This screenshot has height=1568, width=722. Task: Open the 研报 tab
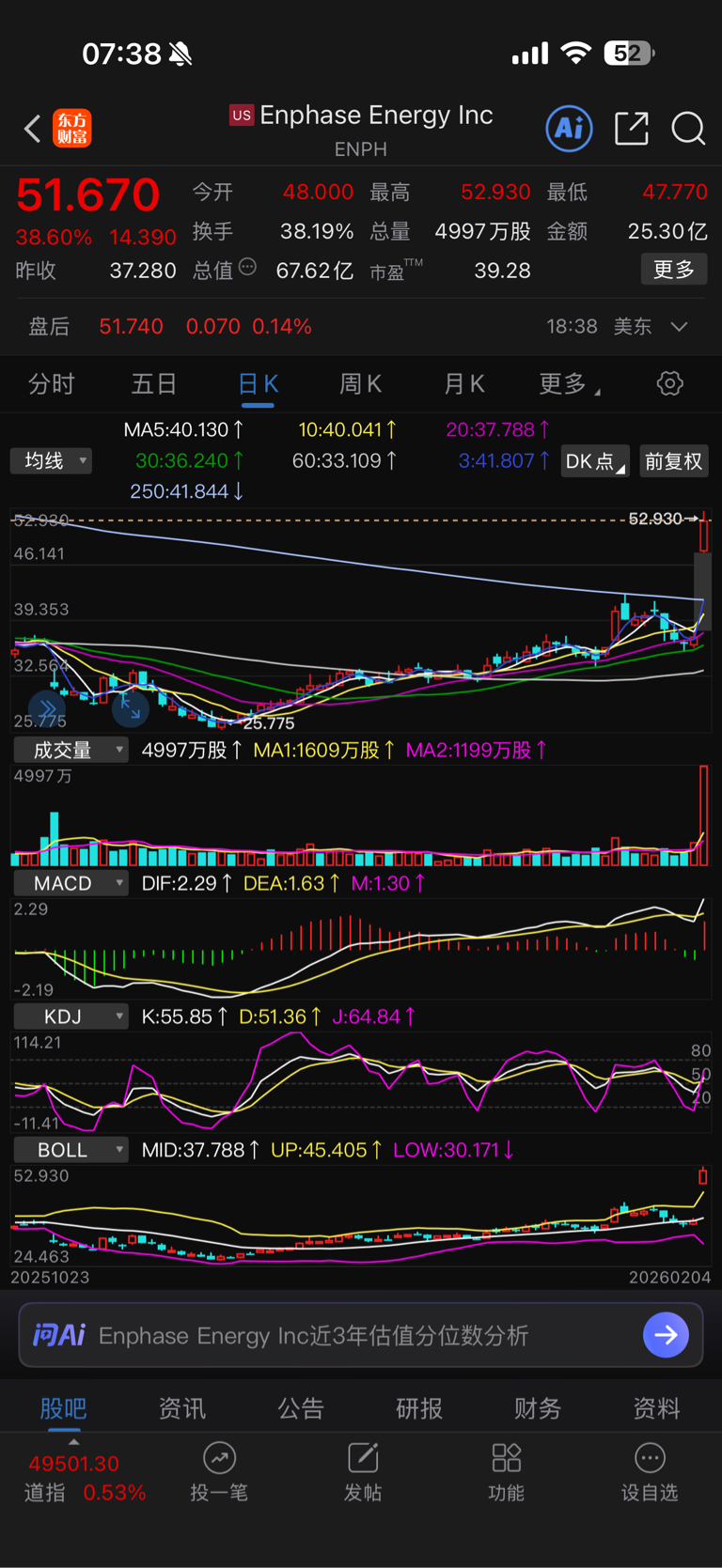point(419,1408)
